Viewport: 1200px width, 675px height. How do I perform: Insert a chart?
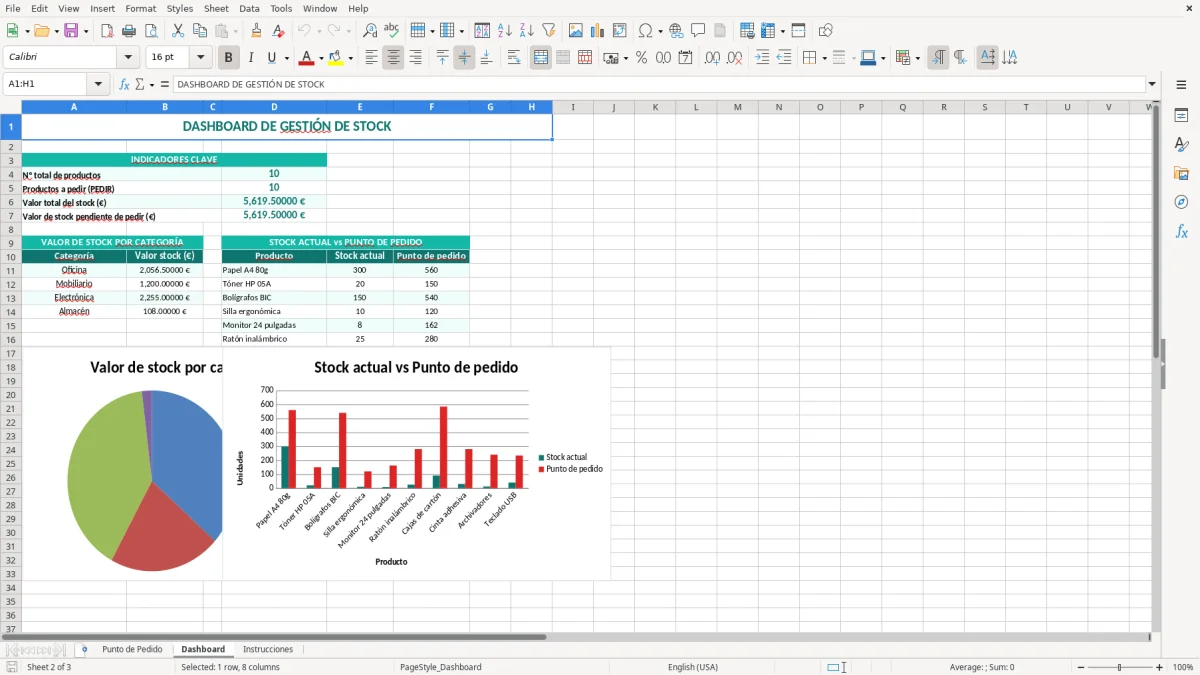coord(598,31)
